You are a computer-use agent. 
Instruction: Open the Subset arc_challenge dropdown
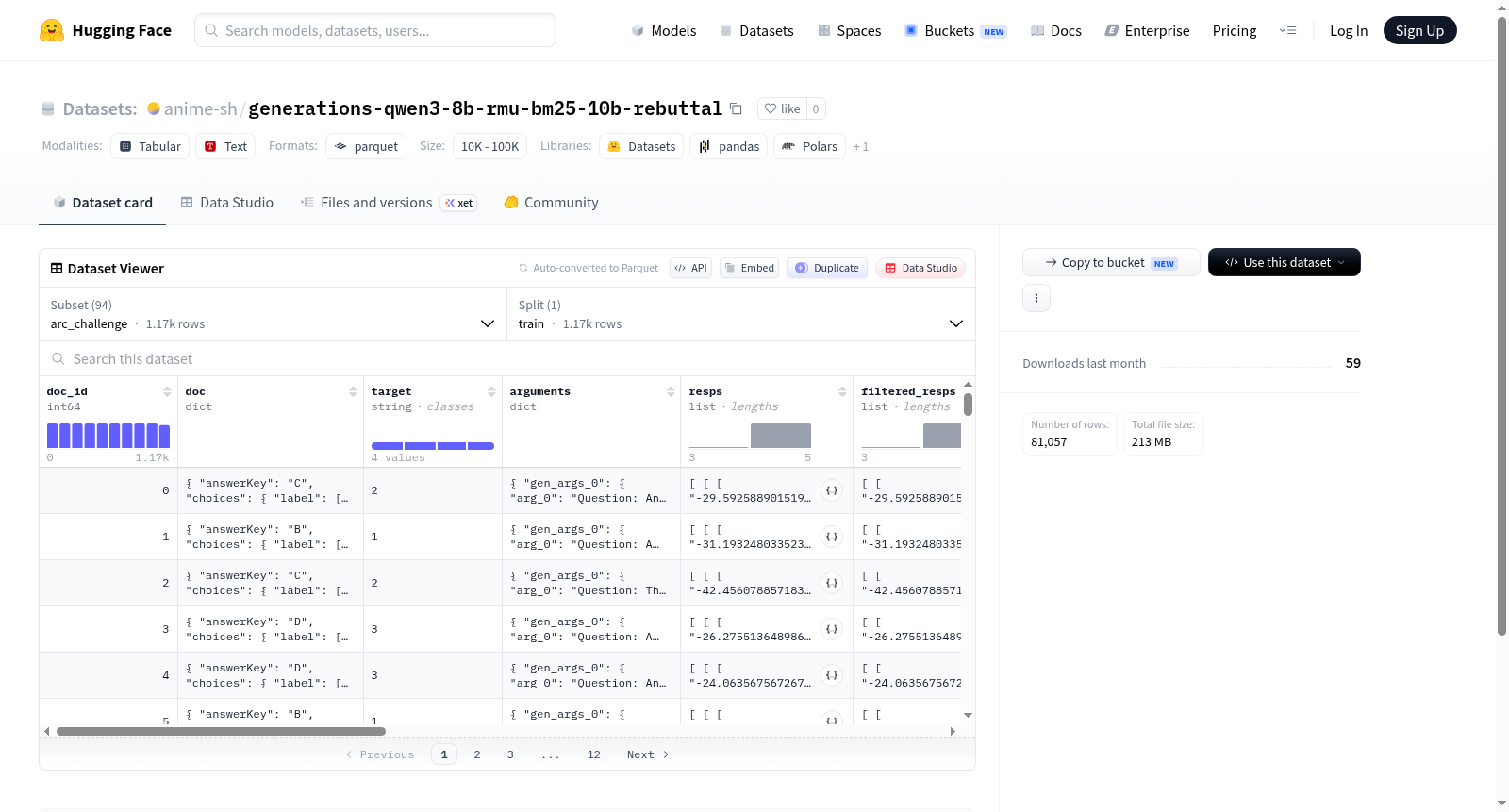(274, 314)
